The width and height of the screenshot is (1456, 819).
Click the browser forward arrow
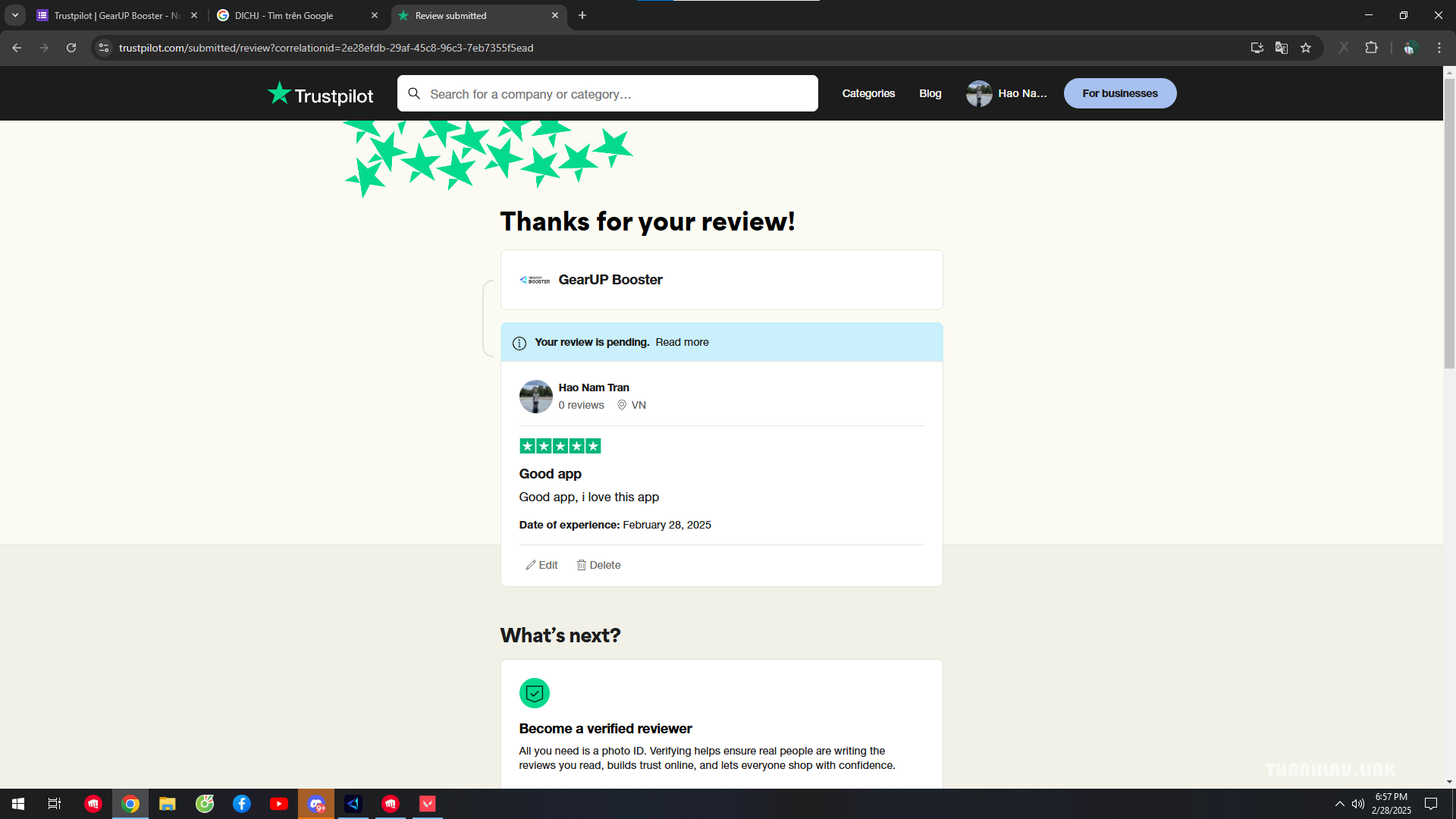(44, 48)
